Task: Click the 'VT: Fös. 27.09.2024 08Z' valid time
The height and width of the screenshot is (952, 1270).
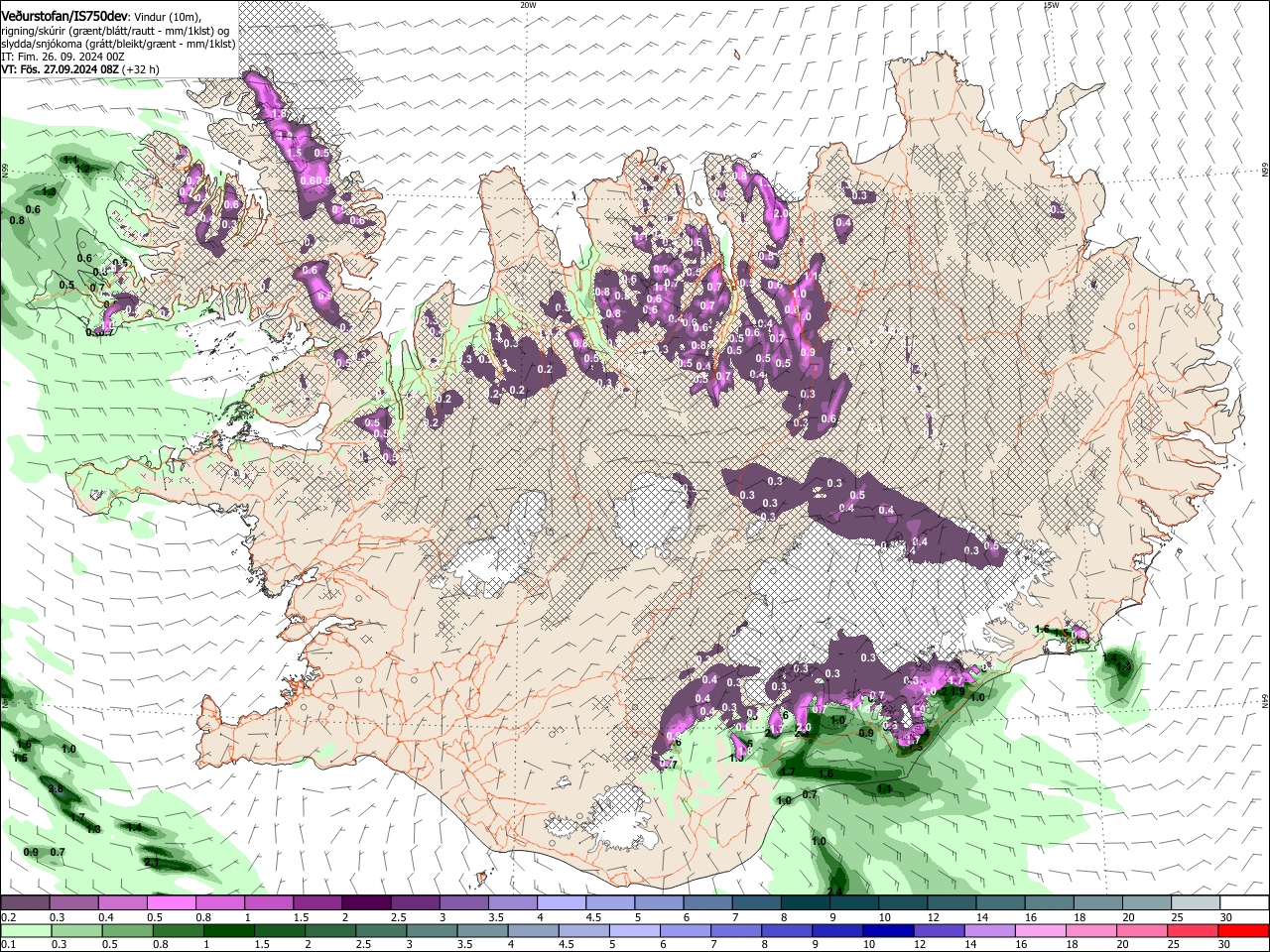Action: coord(61,69)
